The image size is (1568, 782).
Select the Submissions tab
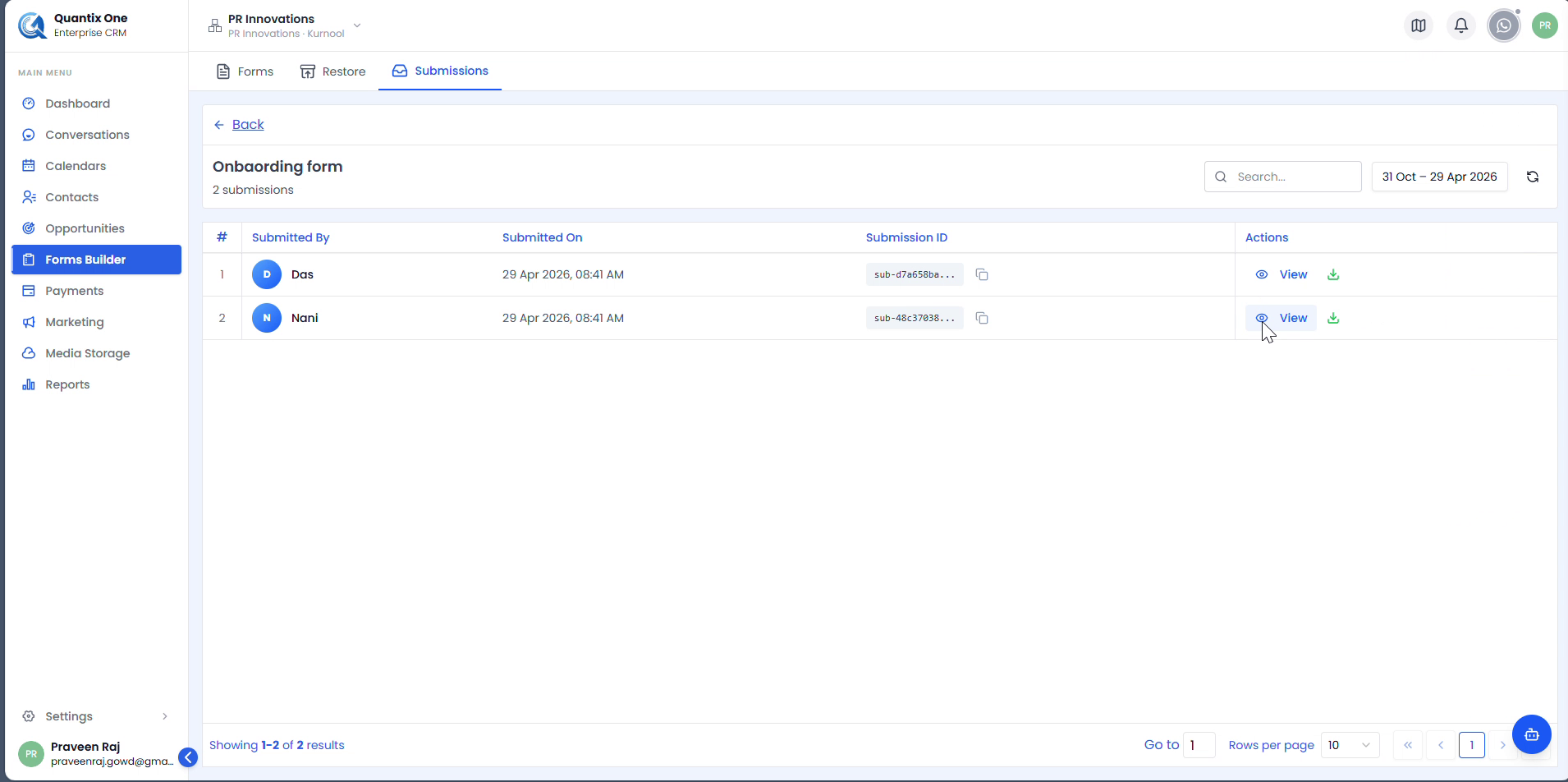click(x=440, y=71)
